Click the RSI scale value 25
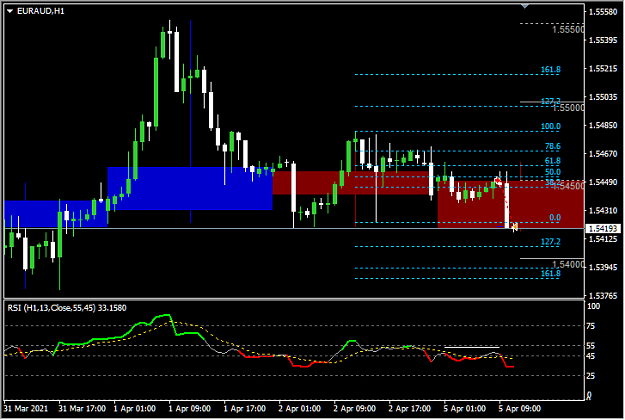Screen dimensions: 625x420 point(591,376)
